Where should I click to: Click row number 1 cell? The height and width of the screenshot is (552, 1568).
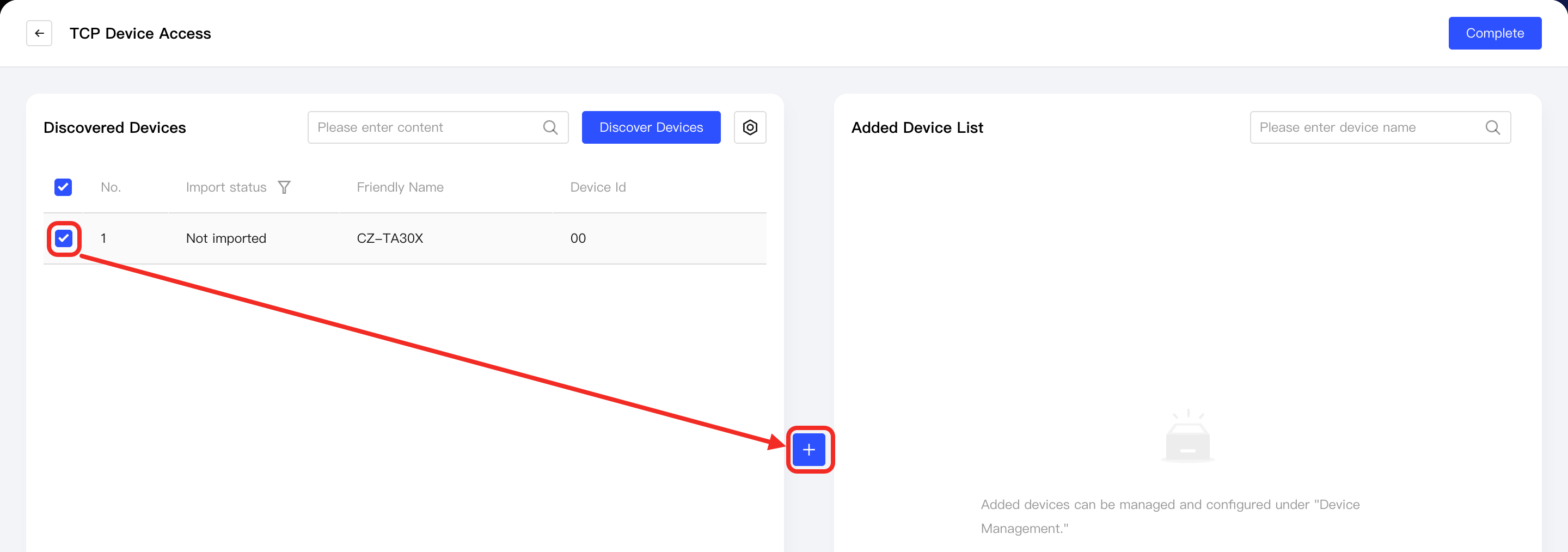click(x=103, y=238)
